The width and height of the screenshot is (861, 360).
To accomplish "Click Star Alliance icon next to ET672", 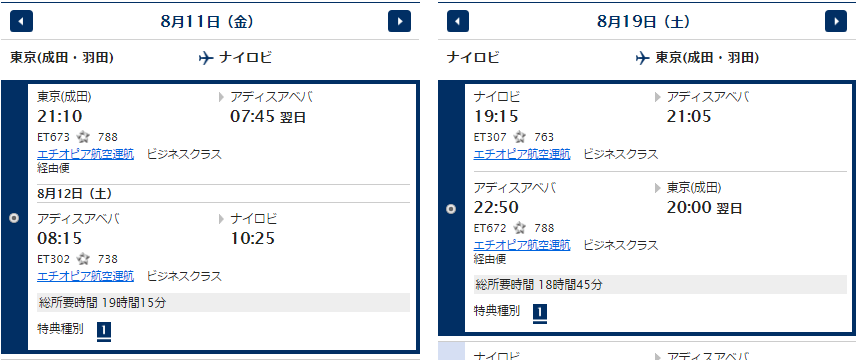I will [x=519, y=228].
